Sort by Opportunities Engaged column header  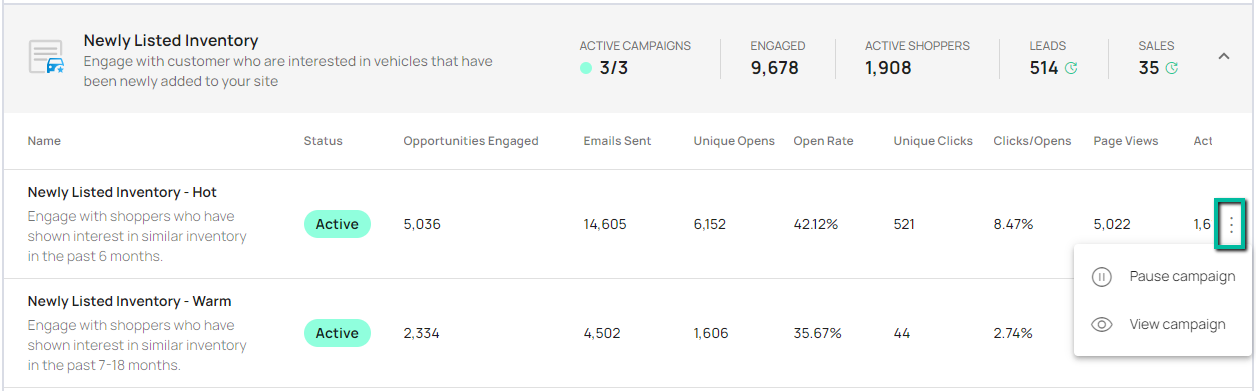point(471,141)
